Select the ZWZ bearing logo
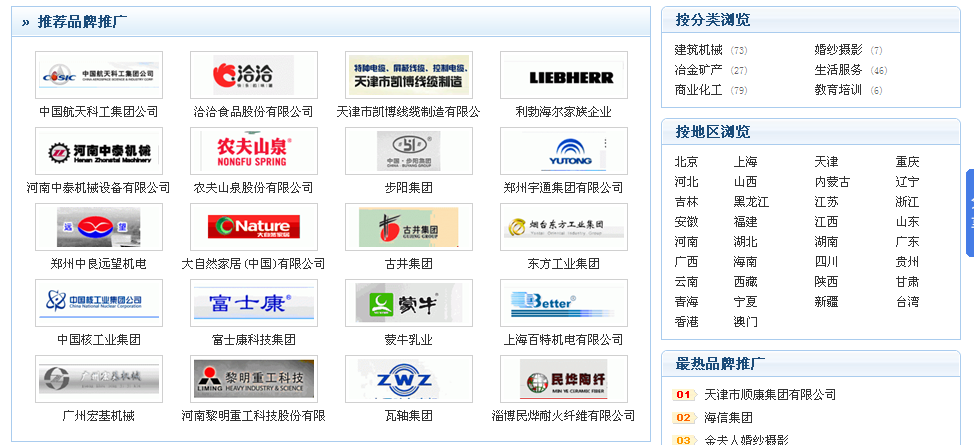The height and width of the screenshot is (445, 974). [408, 379]
